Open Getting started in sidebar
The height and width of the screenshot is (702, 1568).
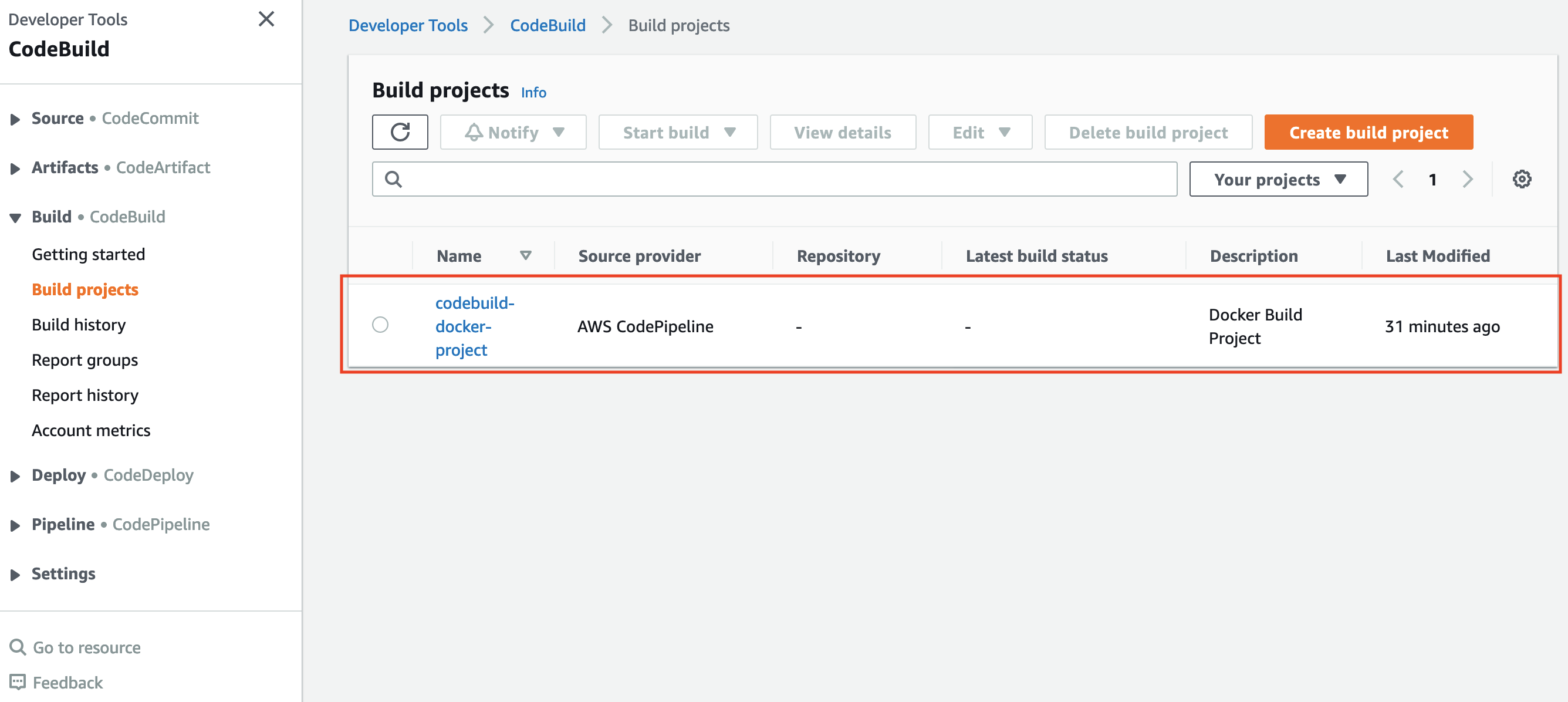click(88, 254)
